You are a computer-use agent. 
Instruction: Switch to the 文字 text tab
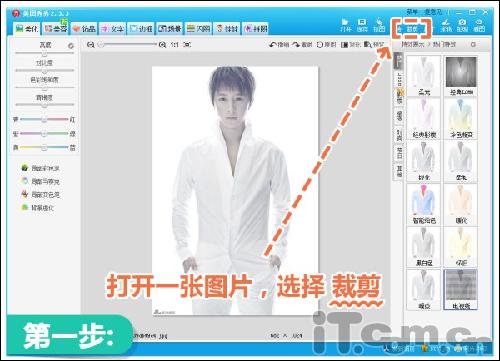click(112, 29)
